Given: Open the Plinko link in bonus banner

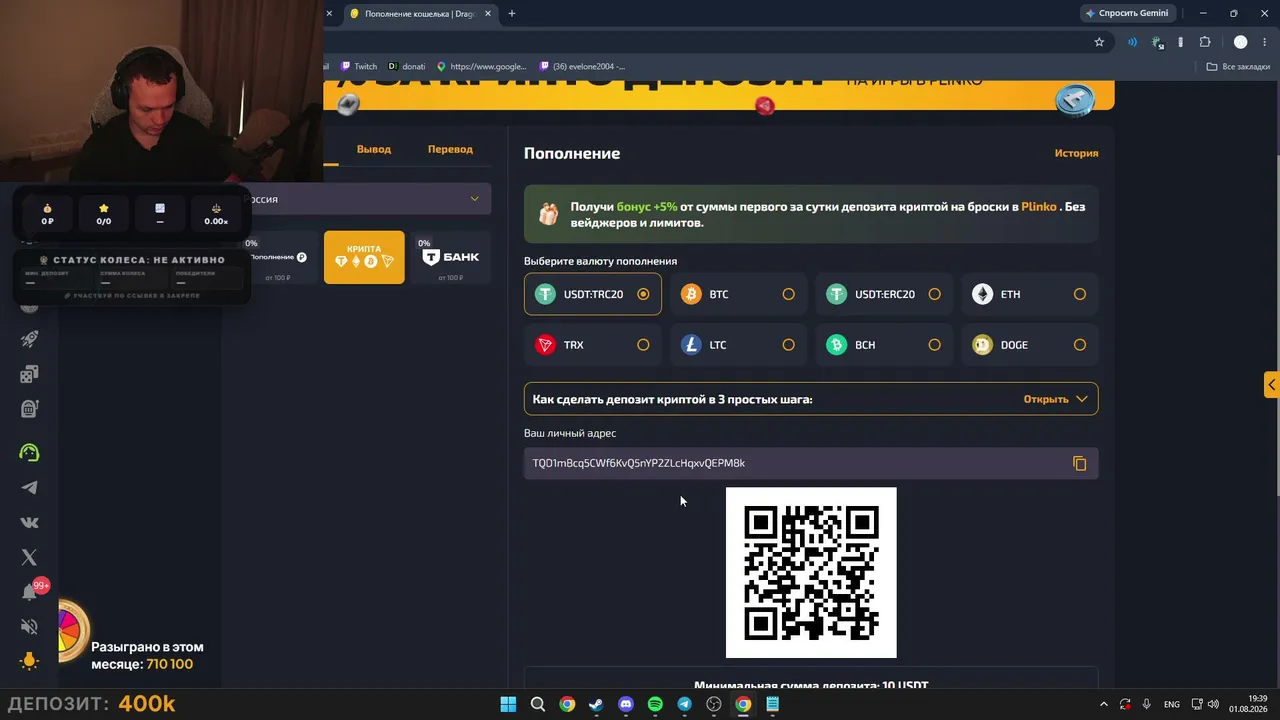Looking at the screenshot, I should tap(1039, 207).
